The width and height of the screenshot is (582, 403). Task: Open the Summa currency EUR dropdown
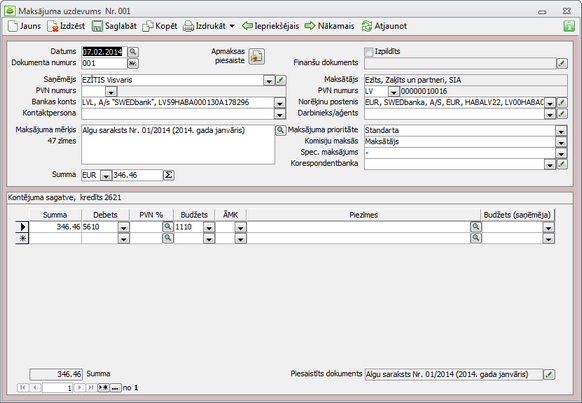(x=106, y=175)
